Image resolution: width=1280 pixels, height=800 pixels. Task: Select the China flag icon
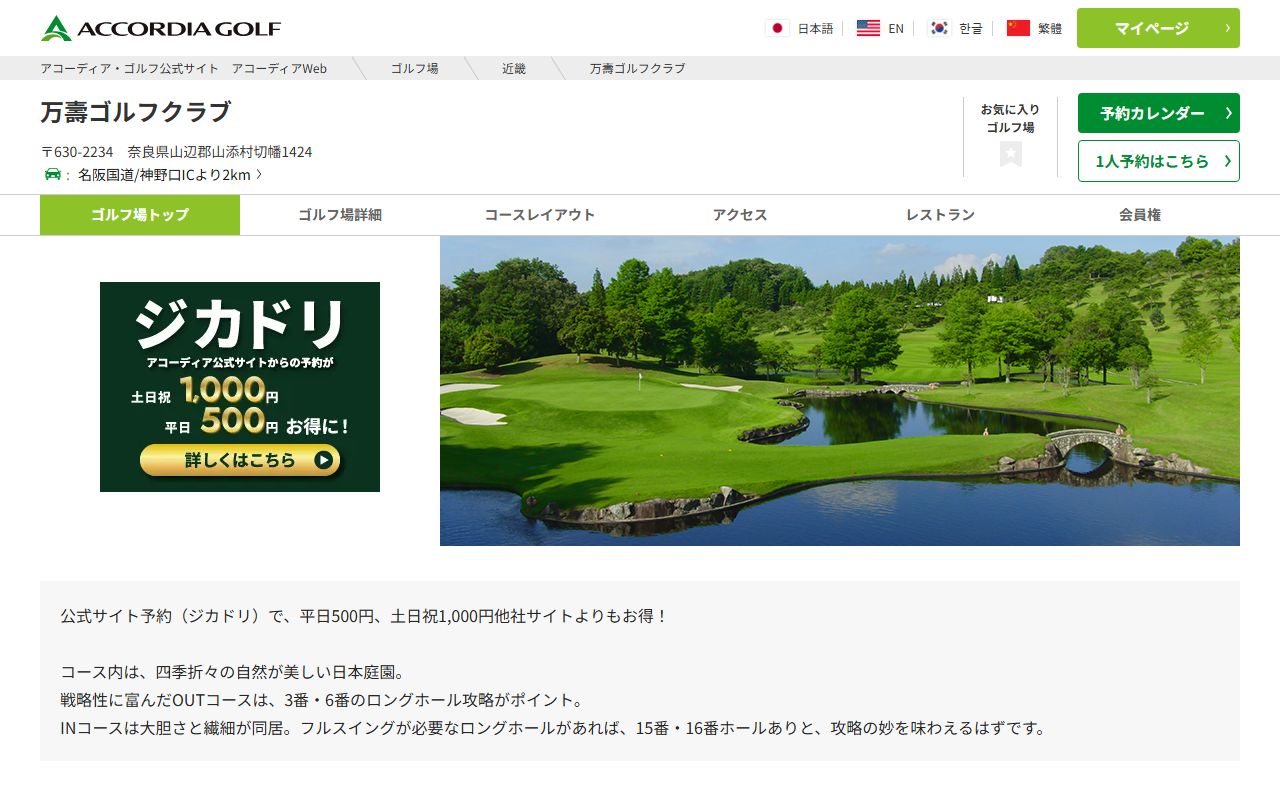pos(1018,28)
